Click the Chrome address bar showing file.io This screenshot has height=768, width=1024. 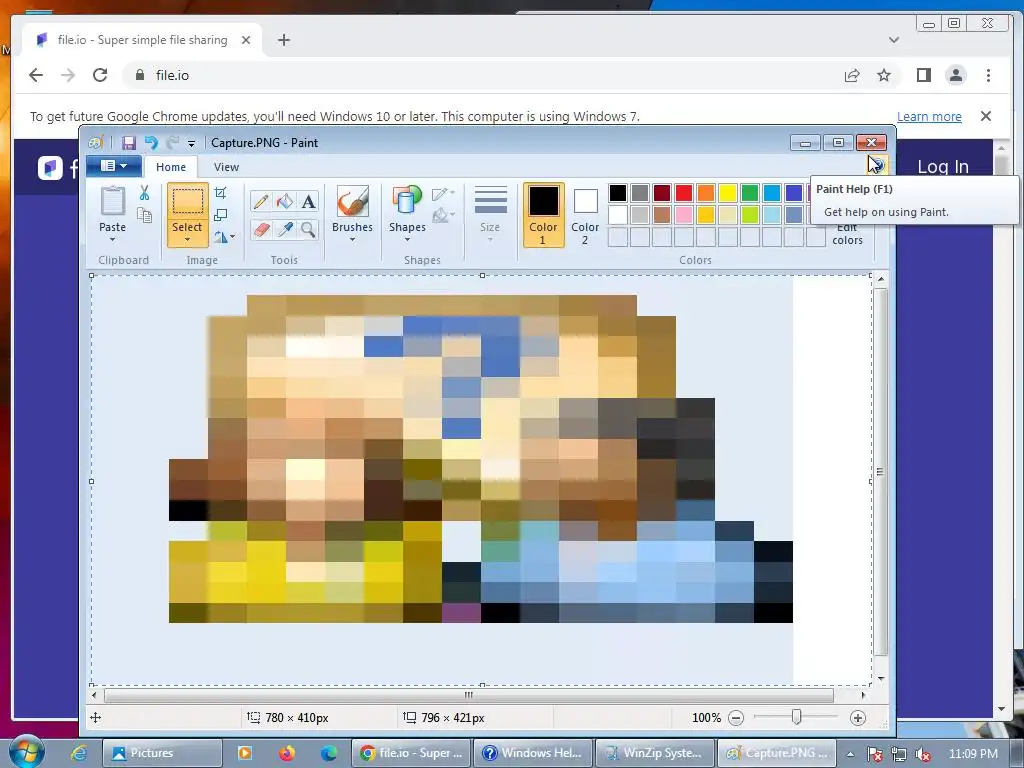point(483,75)
